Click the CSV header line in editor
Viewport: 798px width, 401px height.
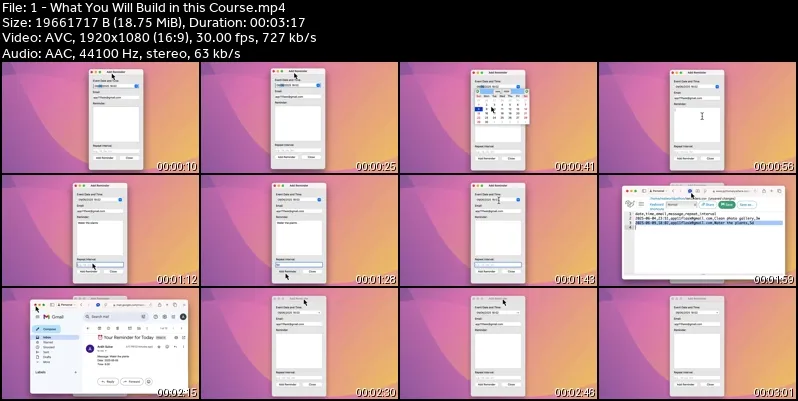[x=676, y=214]
